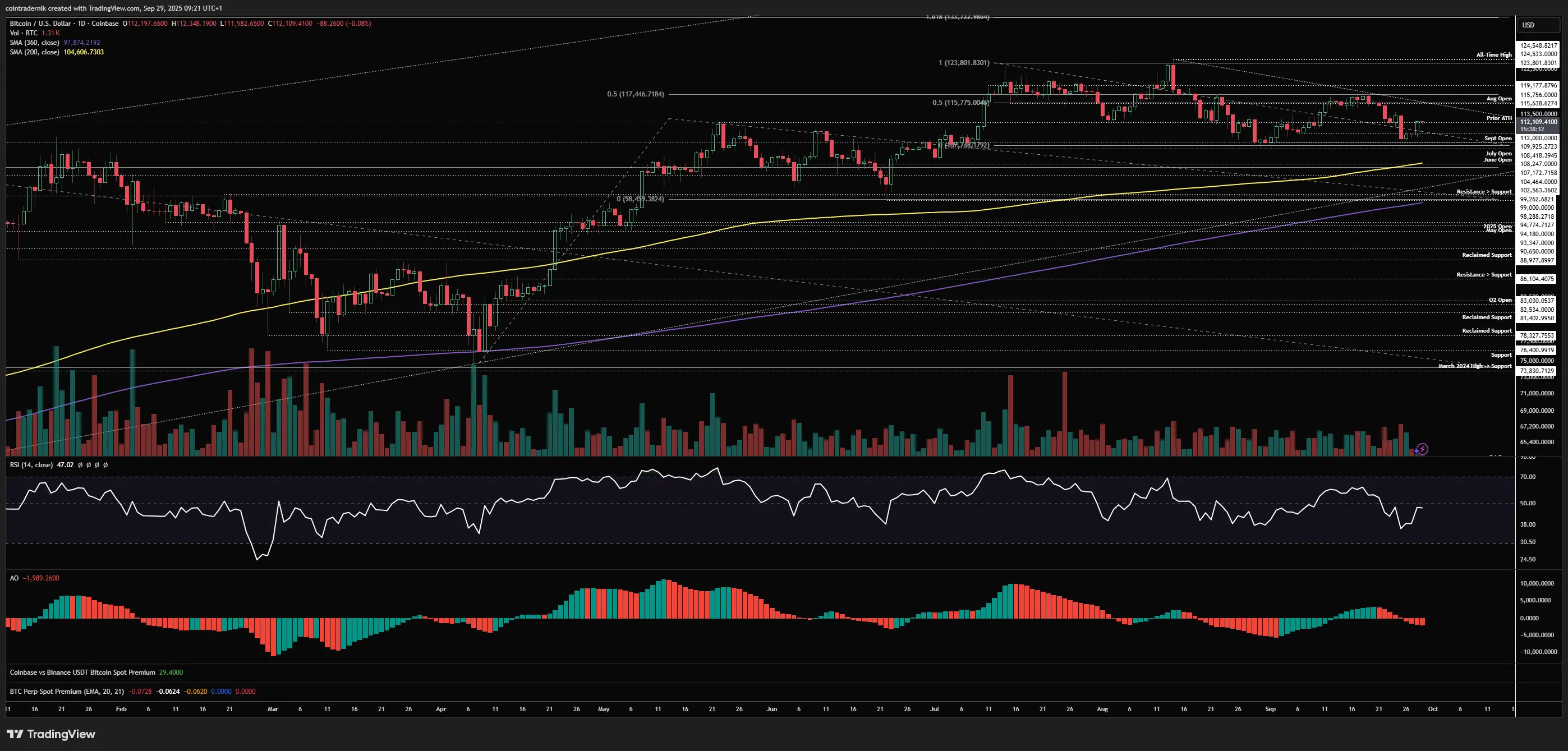Click the current price label 112,109.4100

(1538, 122)
